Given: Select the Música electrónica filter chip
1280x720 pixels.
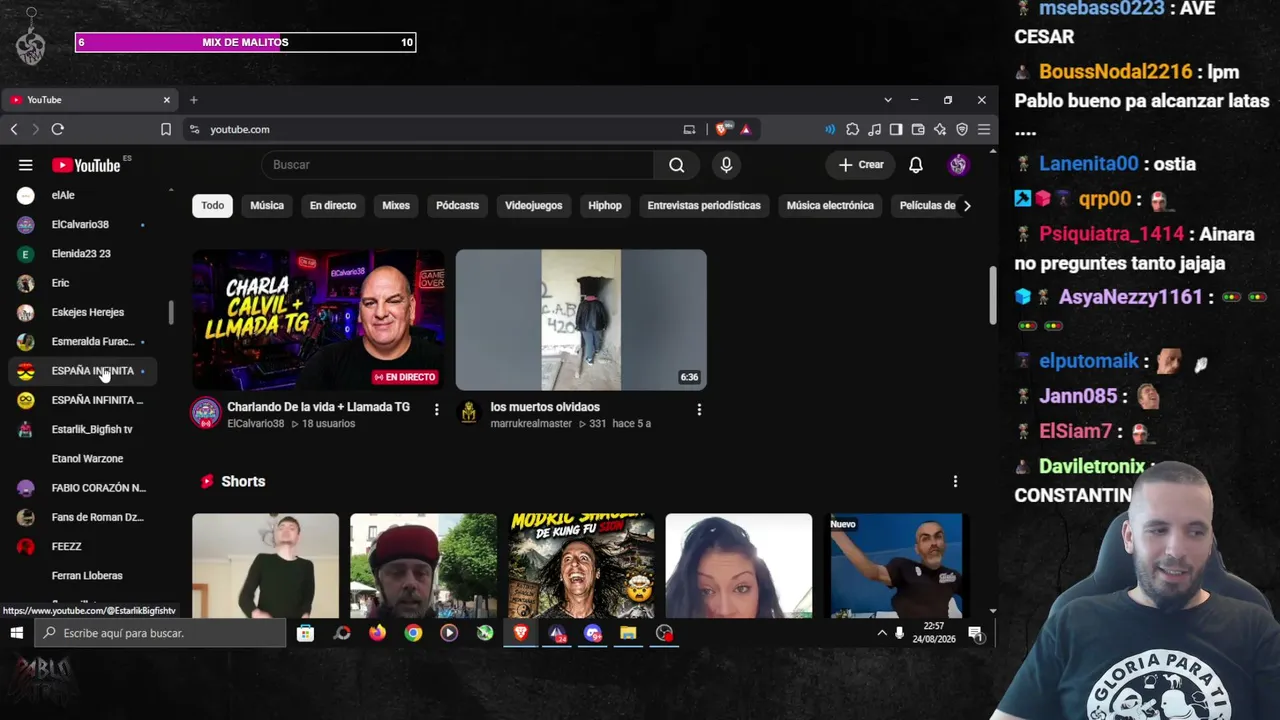Looking at the screenshot, I should pyautogui.click(x=830, y=206).
